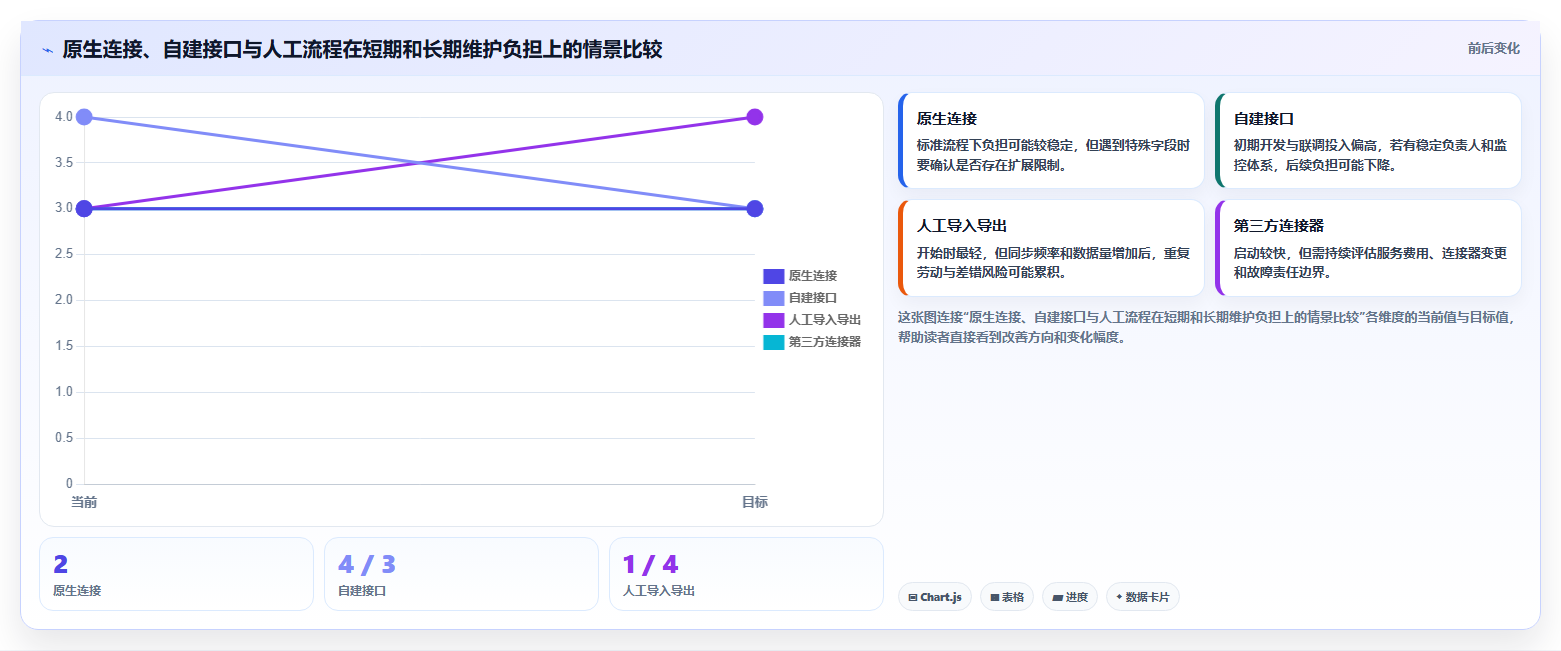Click the lightning icon beside the header title
1561x651 pixels.
48,50
